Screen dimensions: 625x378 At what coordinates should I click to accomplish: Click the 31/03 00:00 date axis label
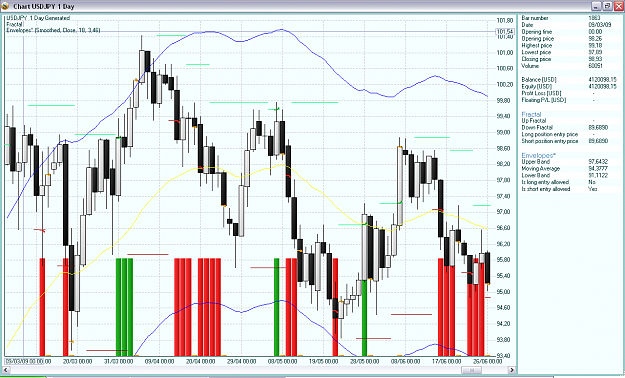(118, 361)
